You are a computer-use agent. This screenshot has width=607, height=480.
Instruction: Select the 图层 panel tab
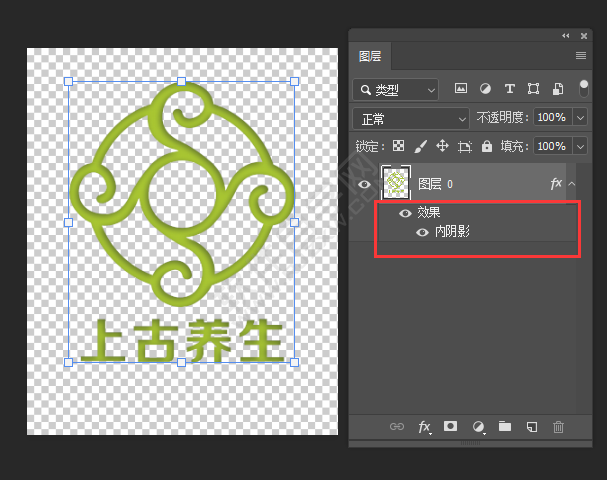coord(371,56)
